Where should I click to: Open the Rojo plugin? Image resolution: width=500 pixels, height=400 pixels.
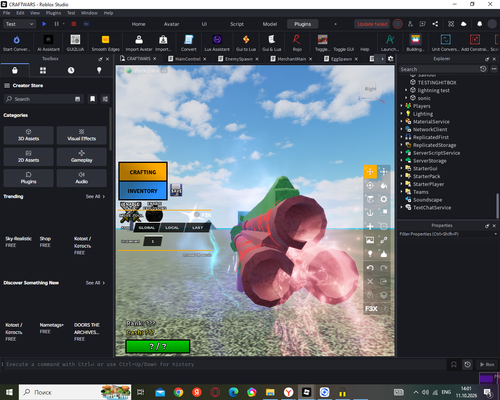[297, 40]
